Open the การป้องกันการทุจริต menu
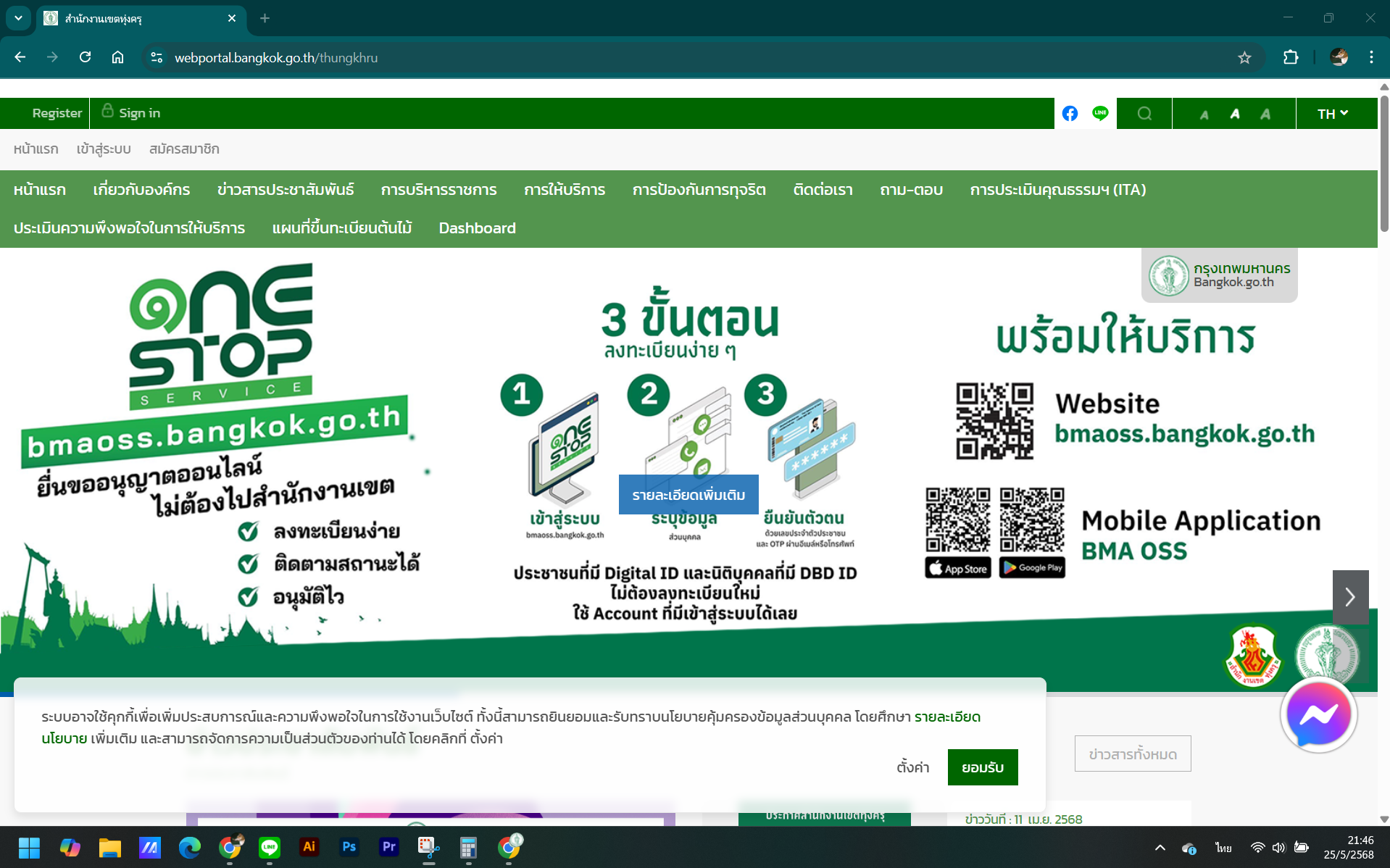The image size is (1390, 868). (x=699, y=190)
